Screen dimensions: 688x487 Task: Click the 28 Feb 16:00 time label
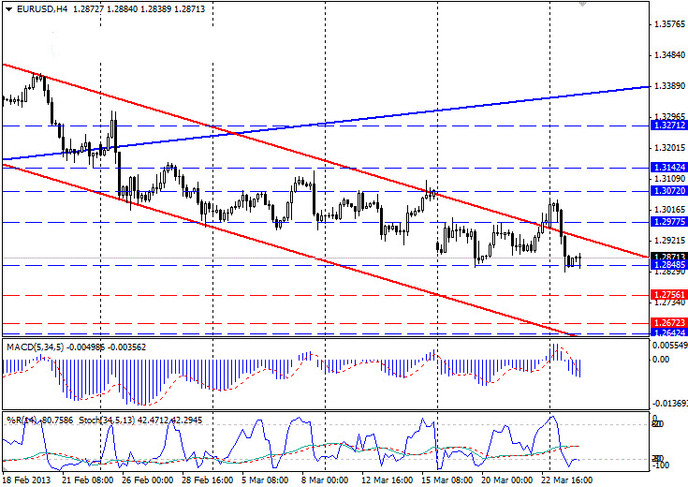[x=207, y=480]
